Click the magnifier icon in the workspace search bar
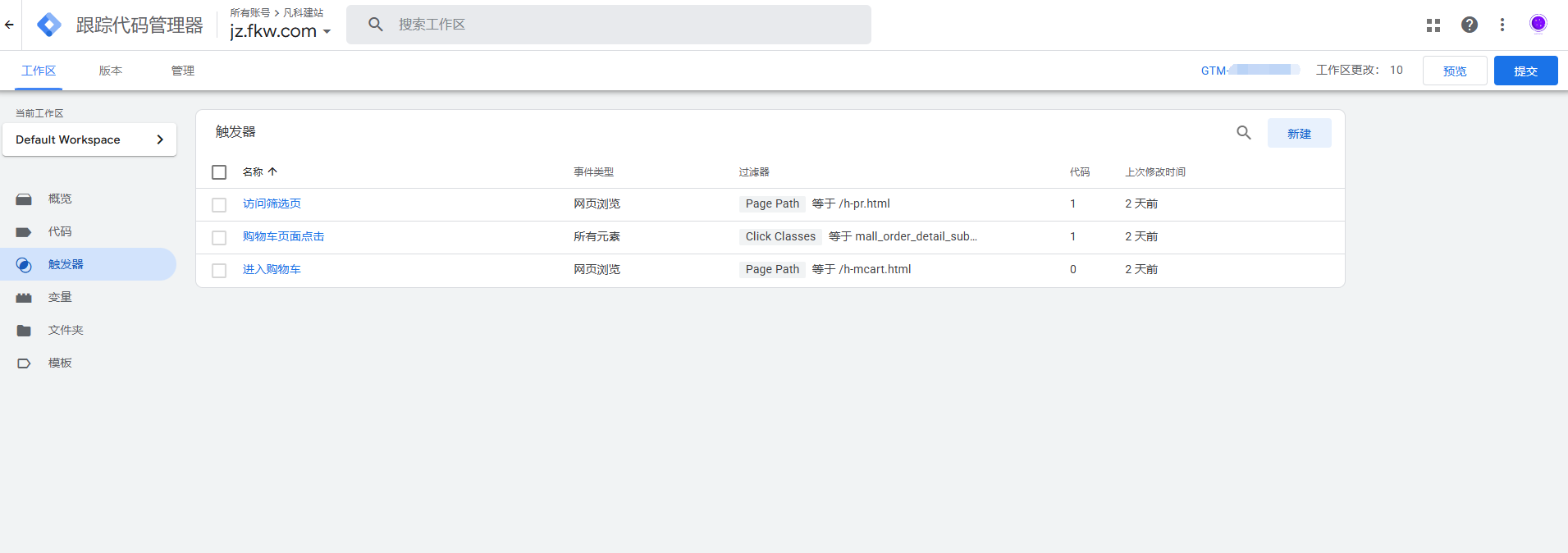Screen dimensions: 1568x553 pyautogui.click(x=376, y=25)
